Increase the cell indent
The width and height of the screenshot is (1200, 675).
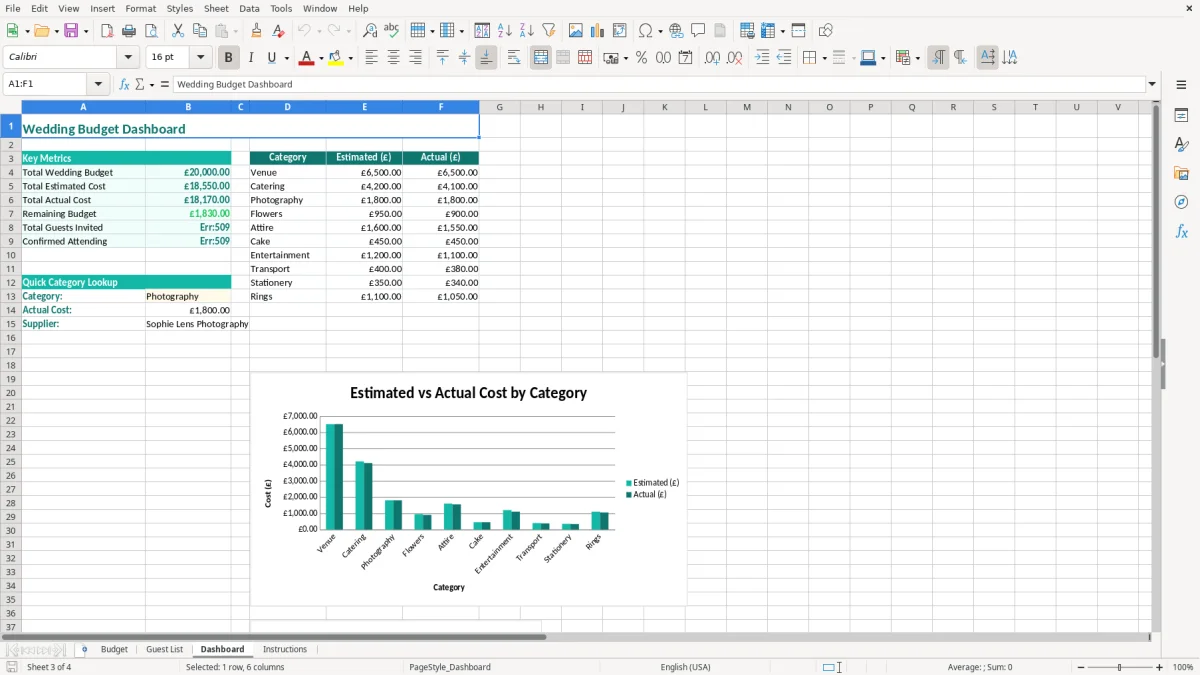click(x=762, y=57)
